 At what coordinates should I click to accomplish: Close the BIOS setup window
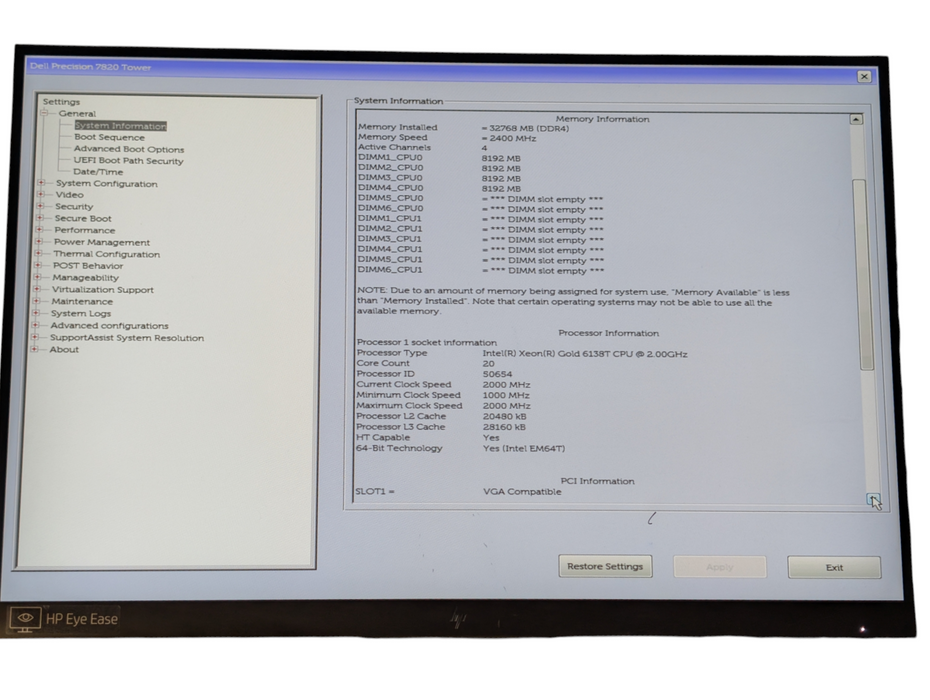(864, 77)
